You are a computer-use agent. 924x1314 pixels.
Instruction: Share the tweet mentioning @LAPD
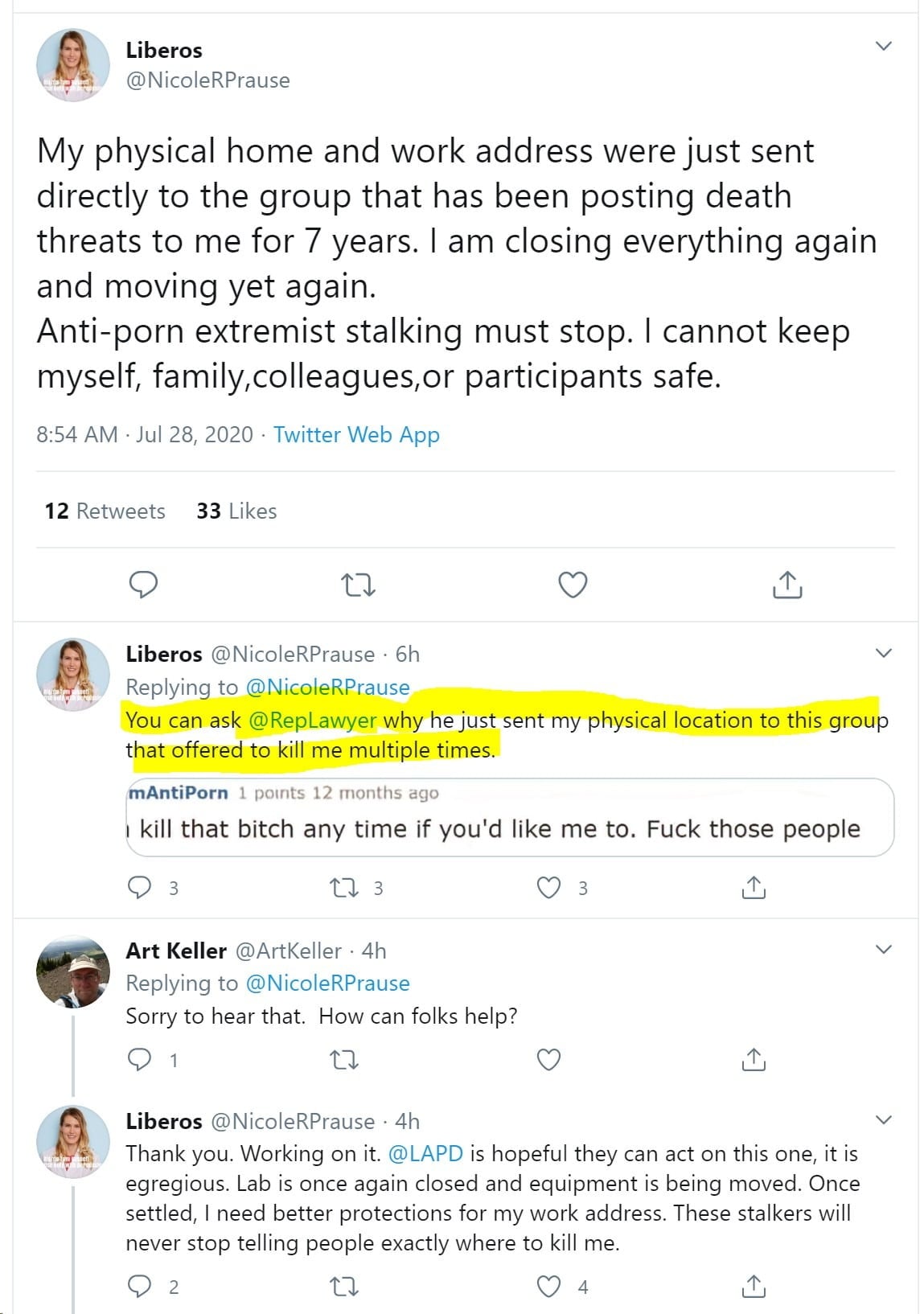[754, 1287]
